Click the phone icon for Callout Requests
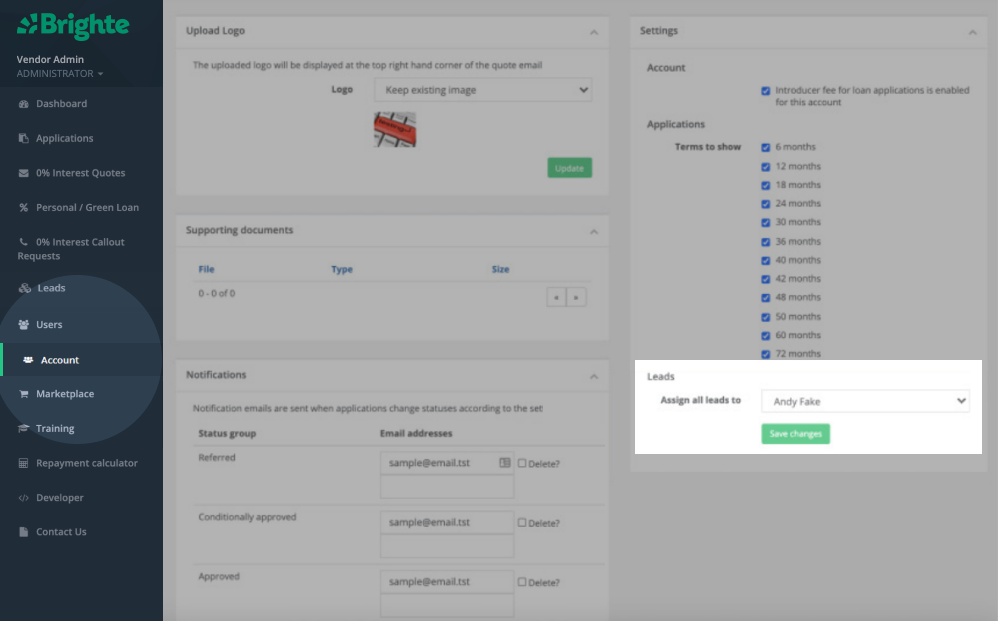The height and width of the screenshot is (621, 998). pyautogui.click(x=24, y=242)
